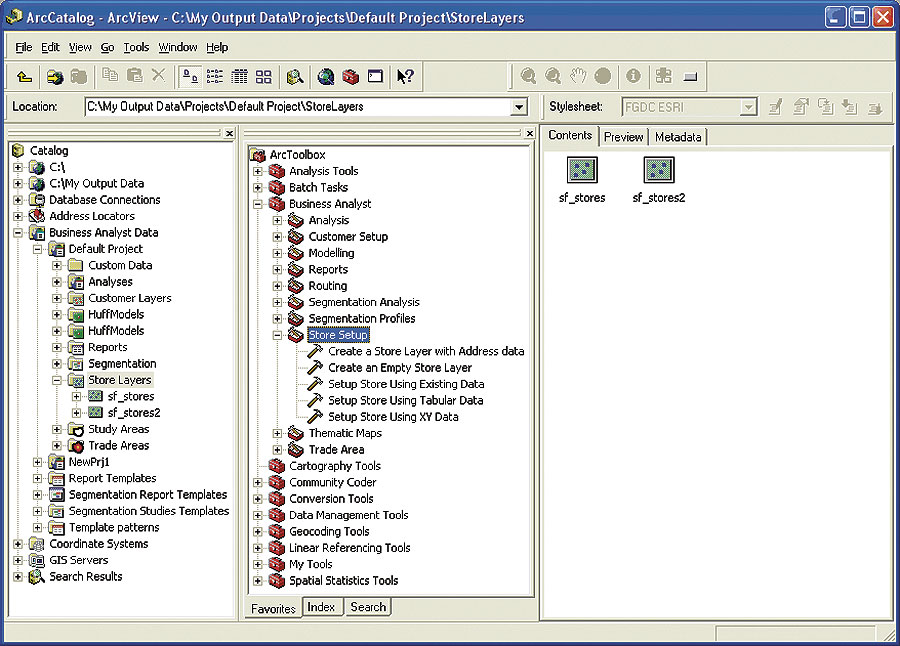
Task: Select Address Locators in Catalog tree
Action: tap(92, 216)
